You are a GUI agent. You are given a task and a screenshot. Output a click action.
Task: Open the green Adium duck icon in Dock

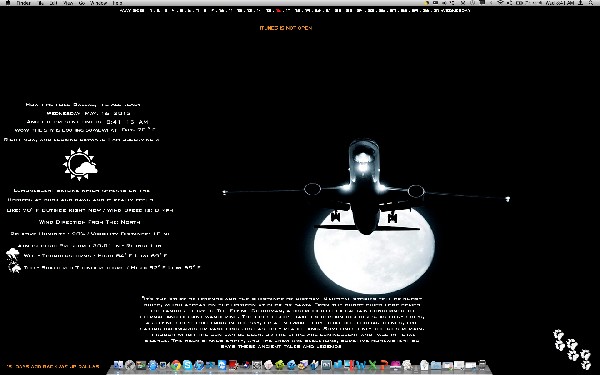point(279,365)
